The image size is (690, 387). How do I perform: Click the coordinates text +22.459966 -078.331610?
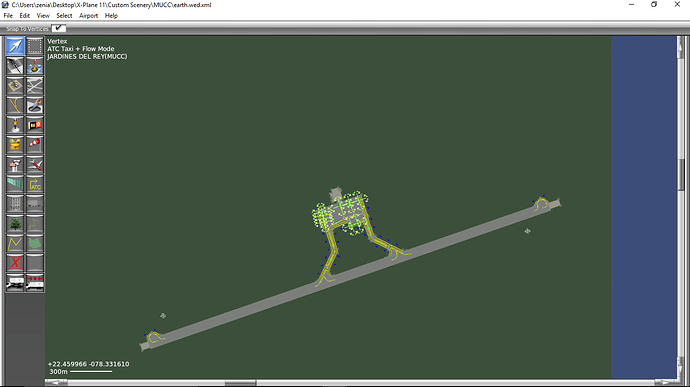(88, 364)
